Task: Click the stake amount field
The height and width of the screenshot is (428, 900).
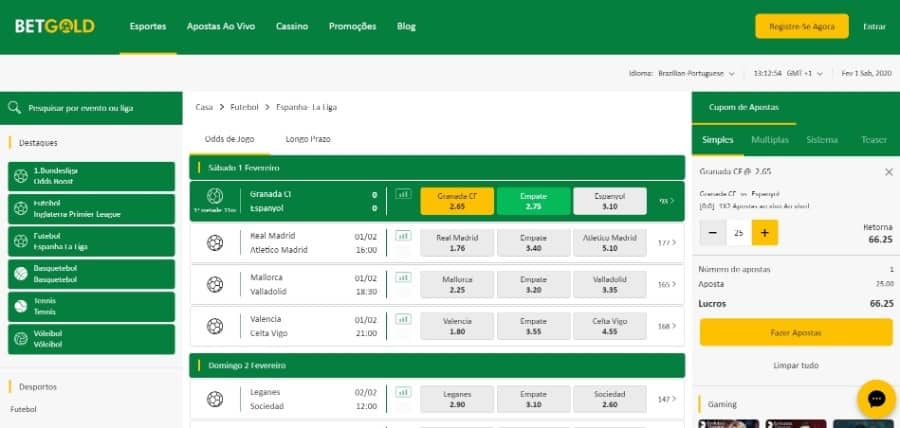Action: click(739, 232)
